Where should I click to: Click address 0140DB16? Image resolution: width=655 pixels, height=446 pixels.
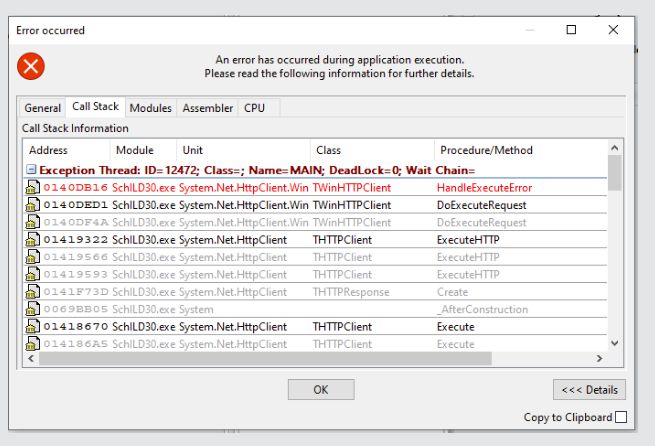pyautogui.click(x=76, y=188)
